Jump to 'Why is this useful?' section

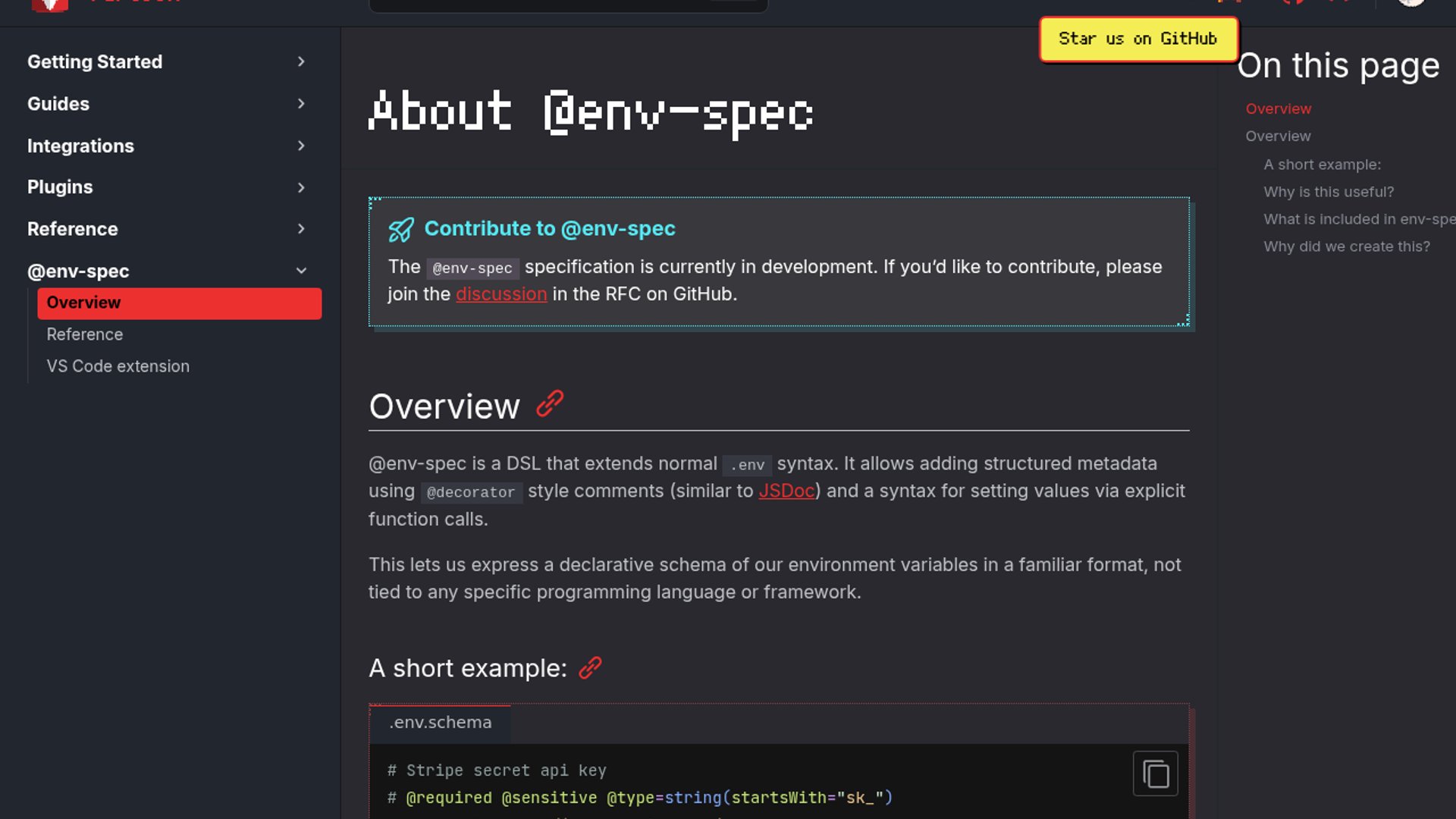point(1329,192)
